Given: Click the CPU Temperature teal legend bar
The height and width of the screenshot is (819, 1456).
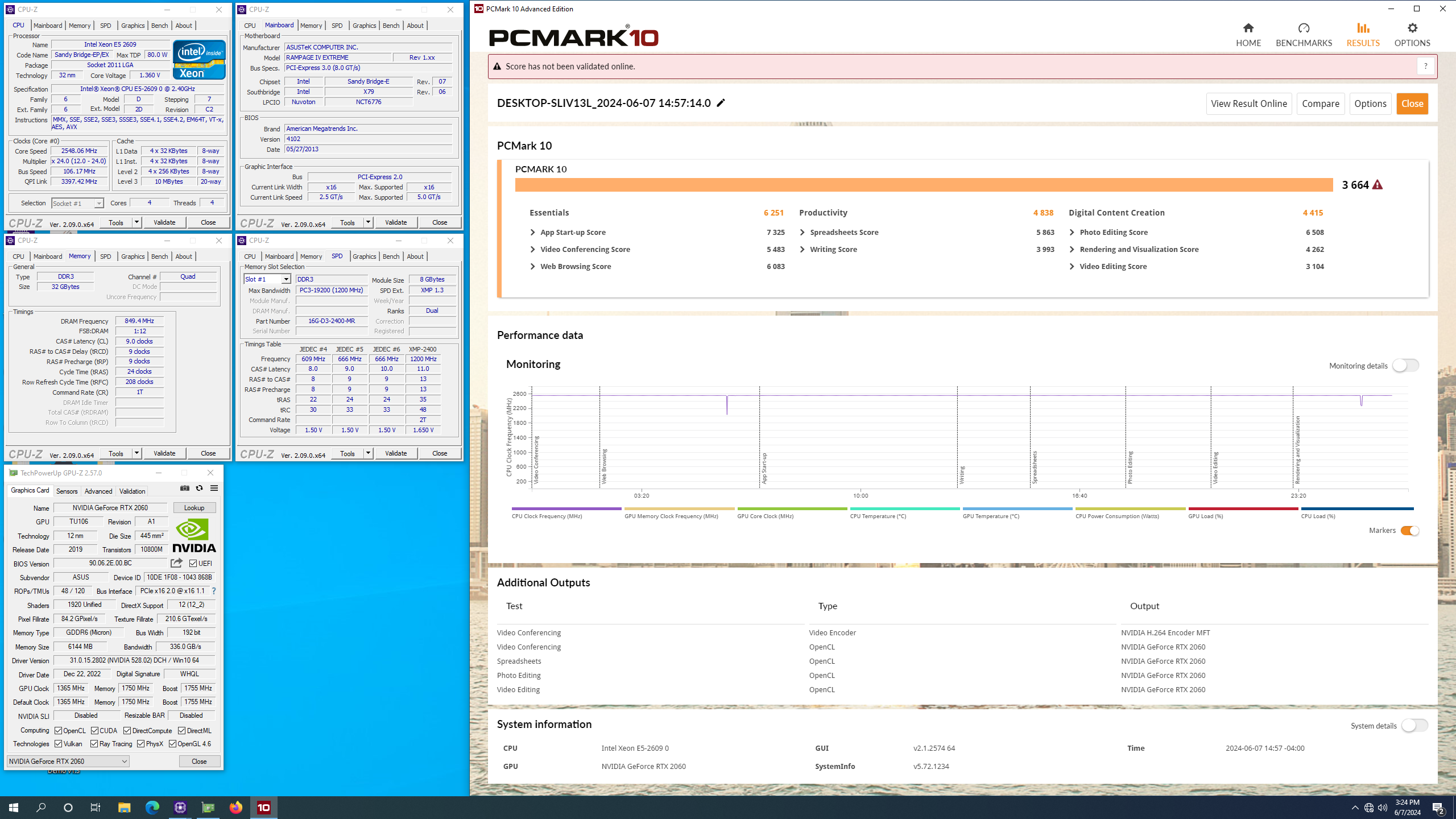Looking at the screenshot, I should tap(905, 508).
